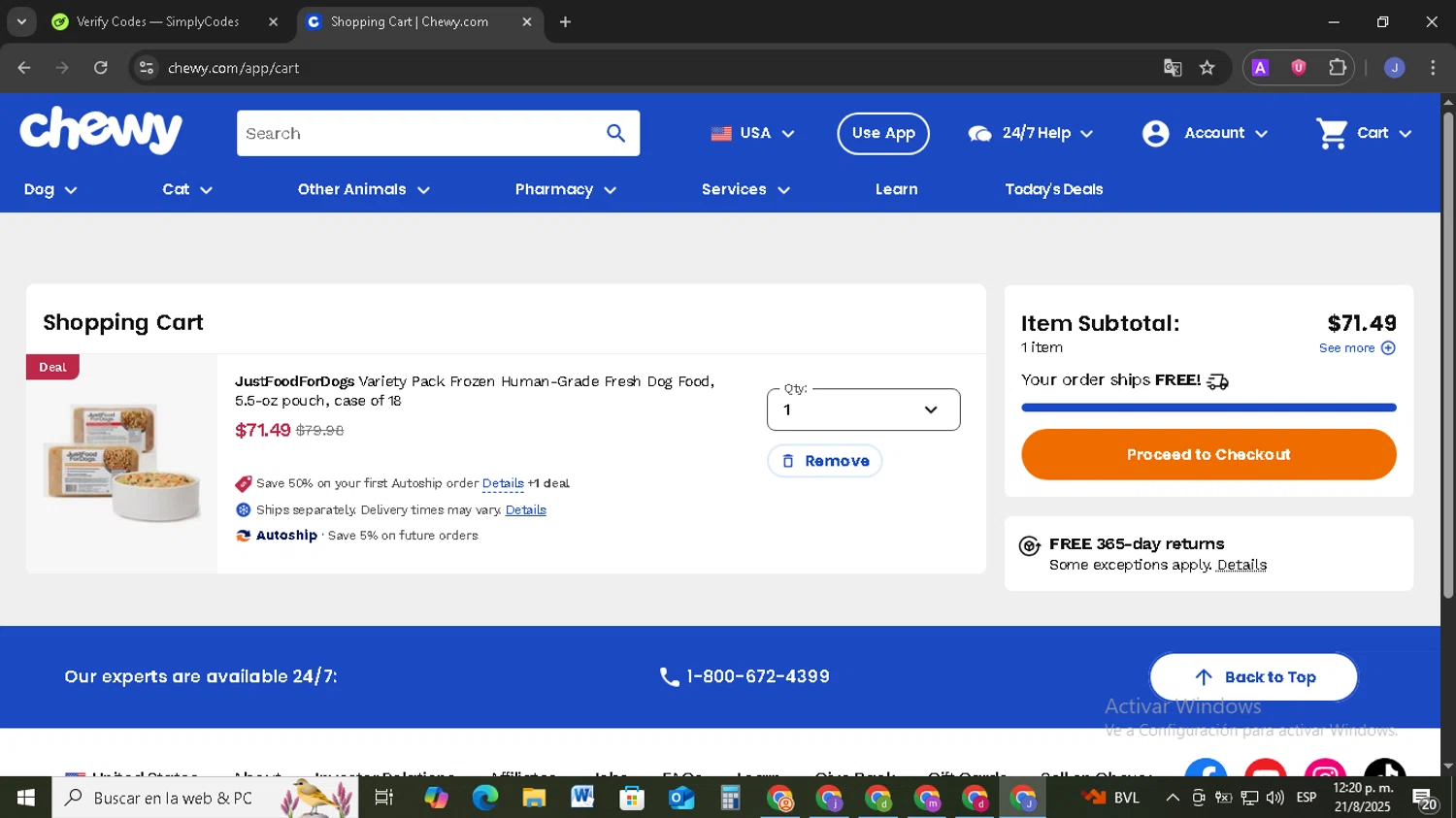Show hidden system tray icons

(x=1173, y=798)
